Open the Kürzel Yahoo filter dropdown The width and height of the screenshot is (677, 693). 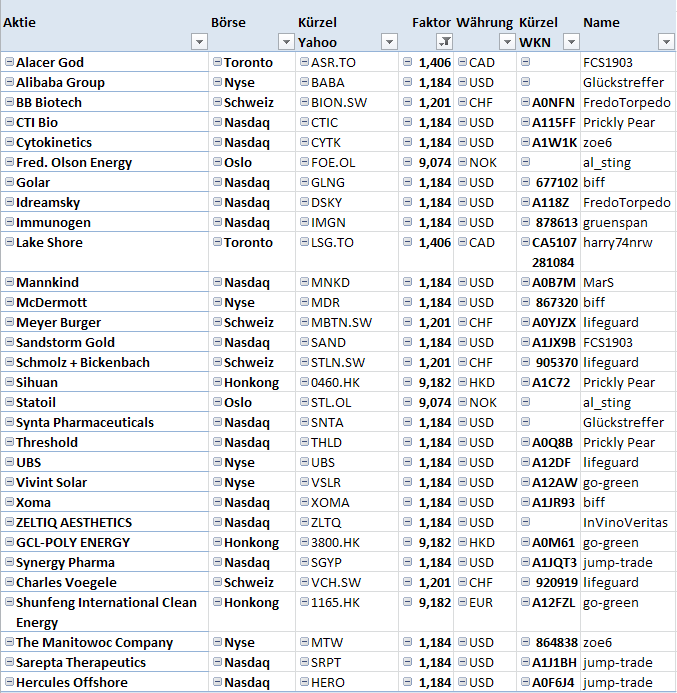pyautogui.click(x=389, y=42)
